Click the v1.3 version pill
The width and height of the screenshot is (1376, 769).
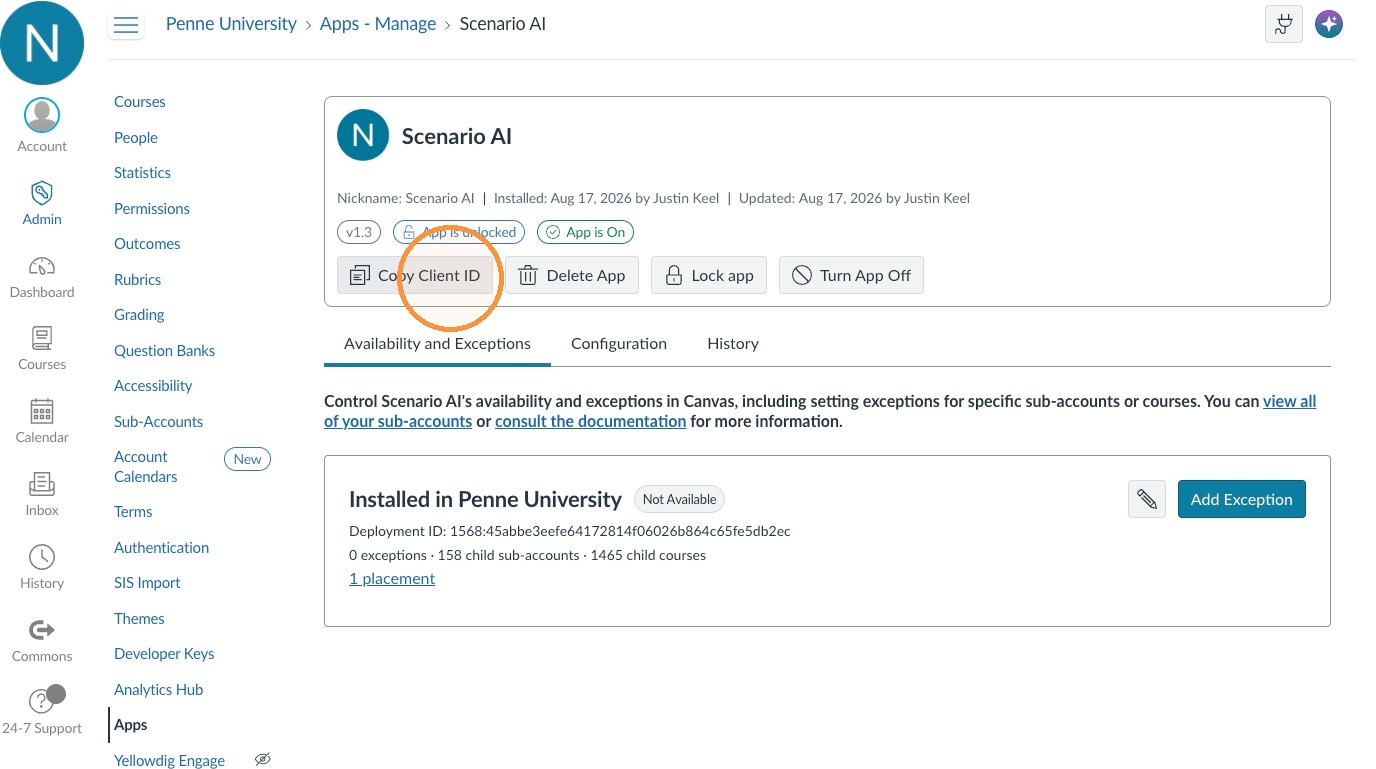click(x=359, y=232)
